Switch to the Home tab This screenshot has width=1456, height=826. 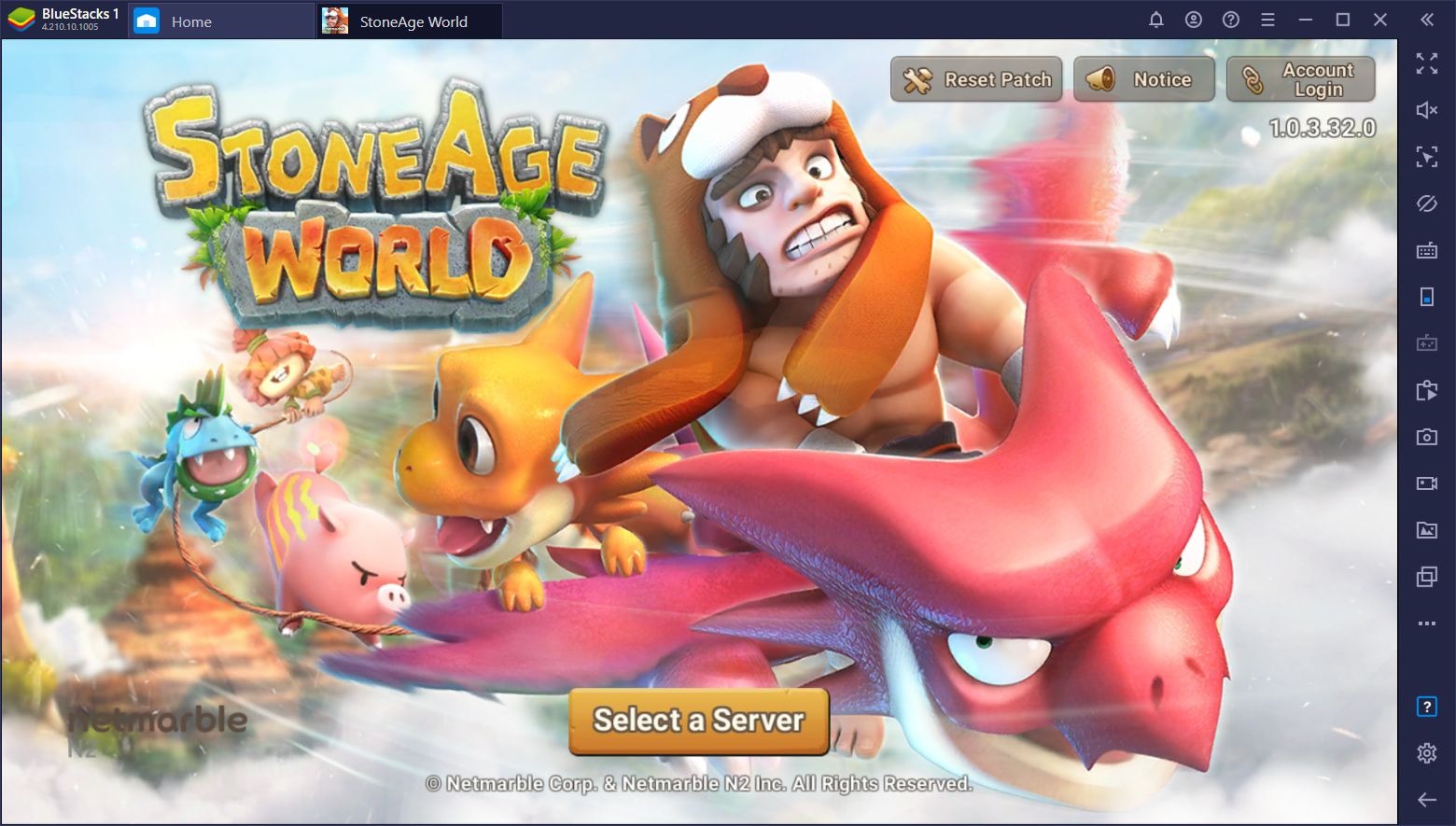pyautogui.click(x=219, y=21)
